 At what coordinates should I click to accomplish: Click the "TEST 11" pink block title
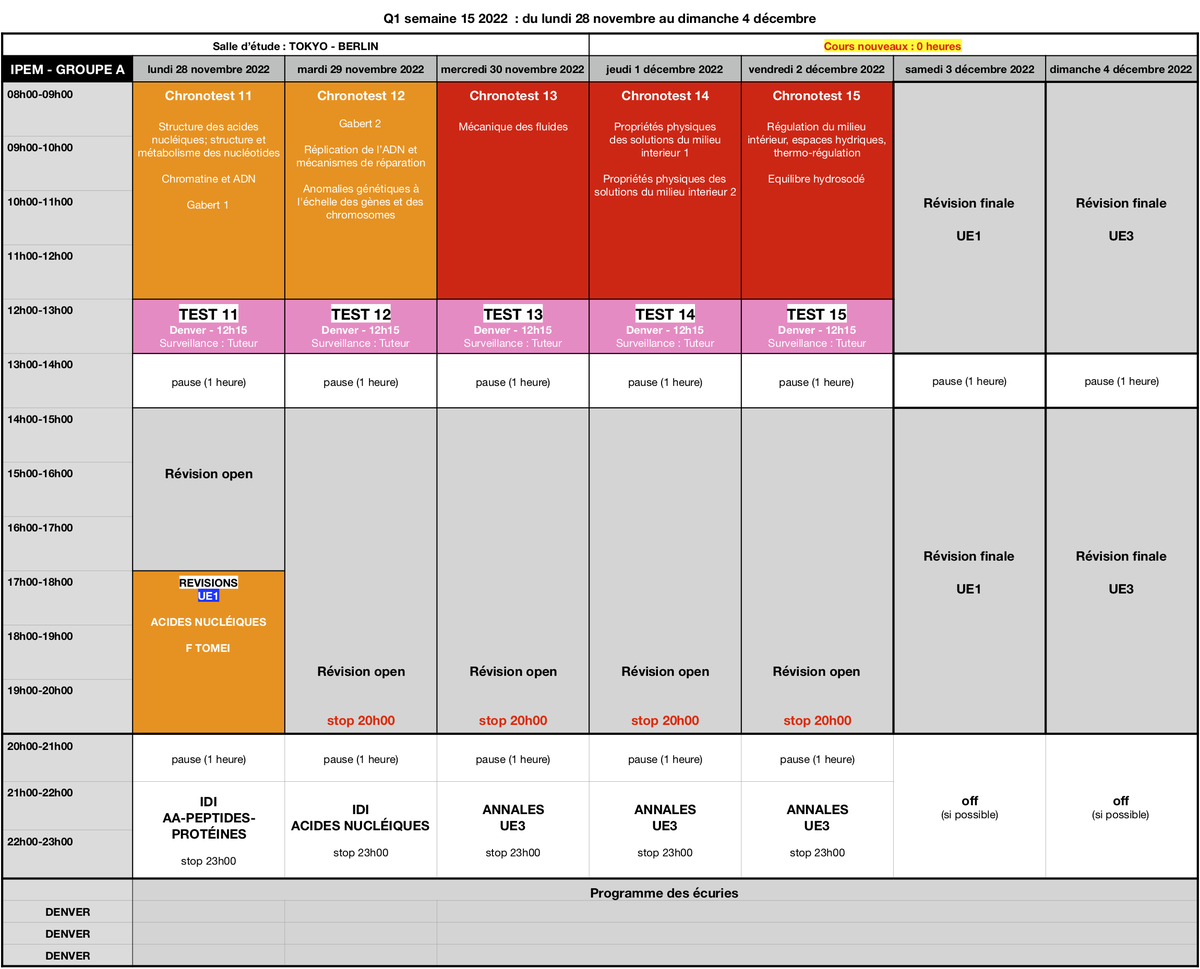pyautogui.click(x=209, y=315)
